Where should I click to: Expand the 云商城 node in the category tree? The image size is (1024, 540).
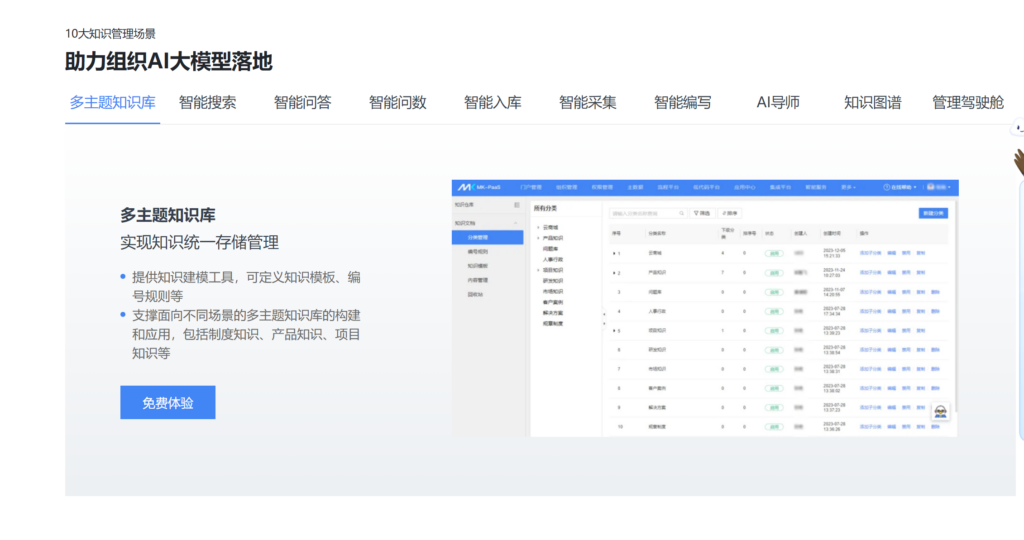(537, 227)
